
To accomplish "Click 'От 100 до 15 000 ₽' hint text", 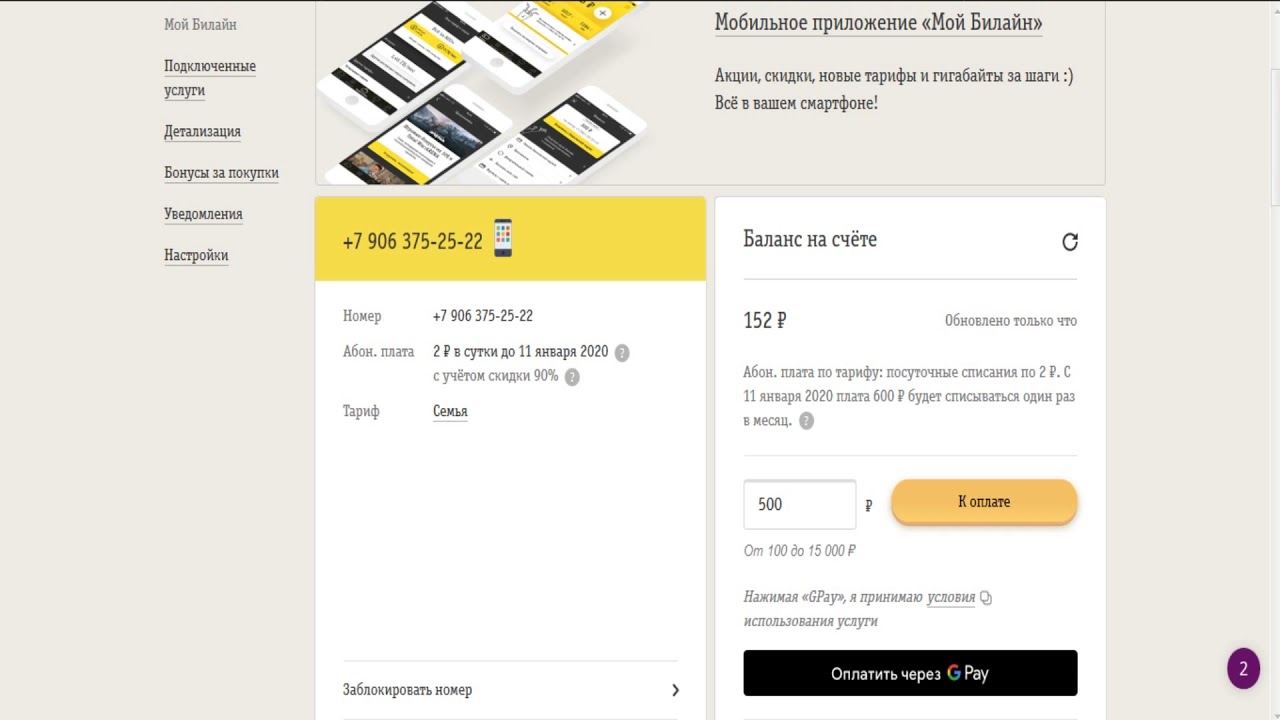I will tap(800, 551).
